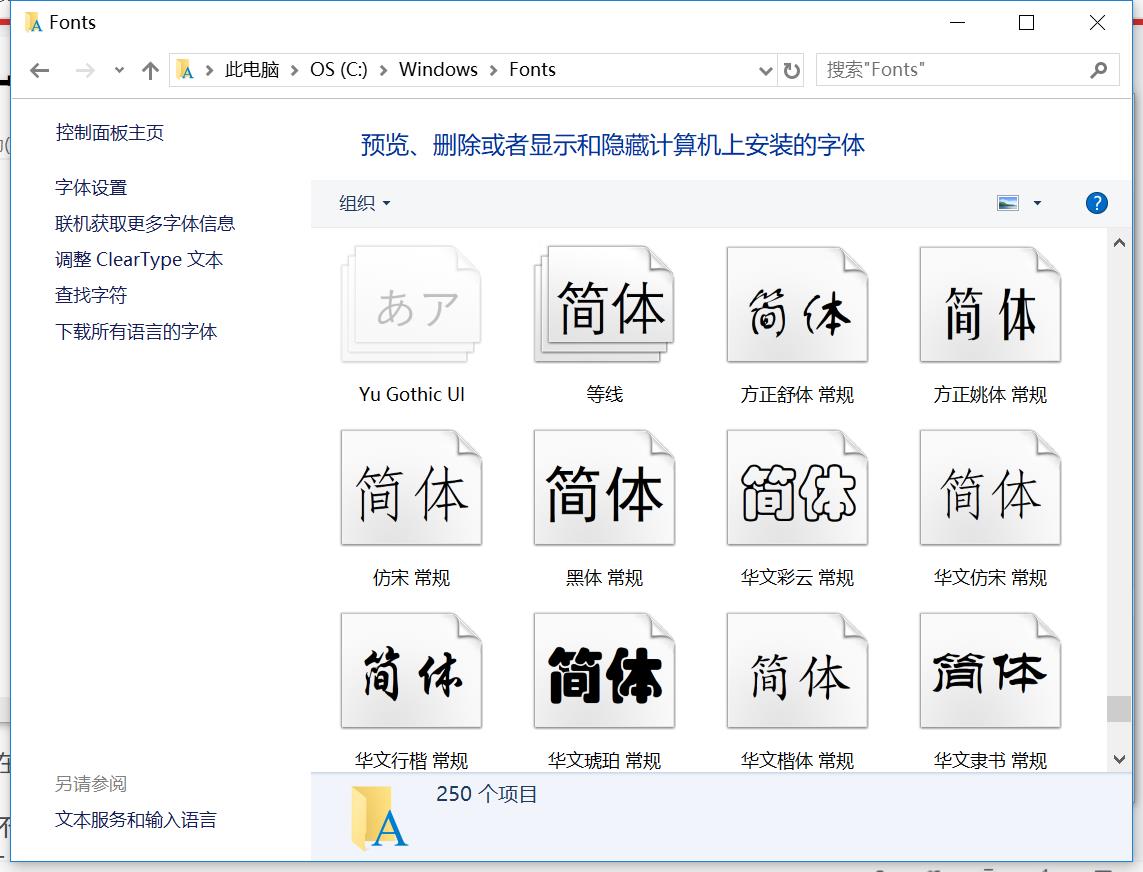Viewport: 1143px width, 872px height.
Task: Go up one folder level with the up arrow
Action: (x=150, y=70)
